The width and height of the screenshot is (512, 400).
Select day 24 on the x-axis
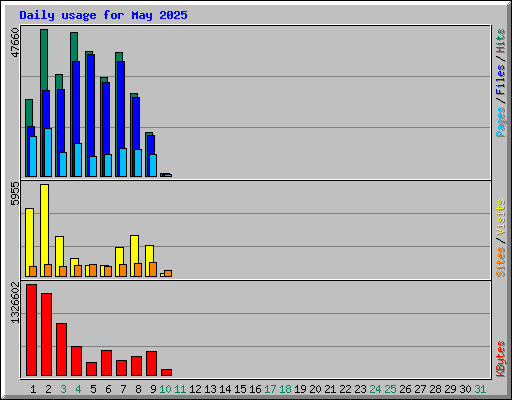[375, 389]
